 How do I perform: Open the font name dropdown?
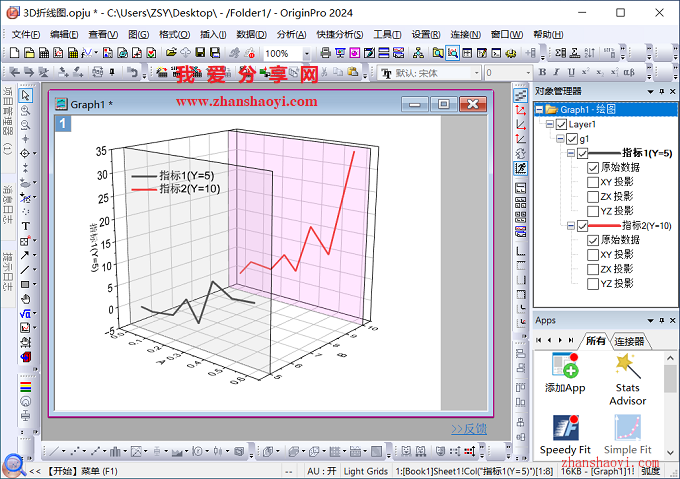click(477, 72)
